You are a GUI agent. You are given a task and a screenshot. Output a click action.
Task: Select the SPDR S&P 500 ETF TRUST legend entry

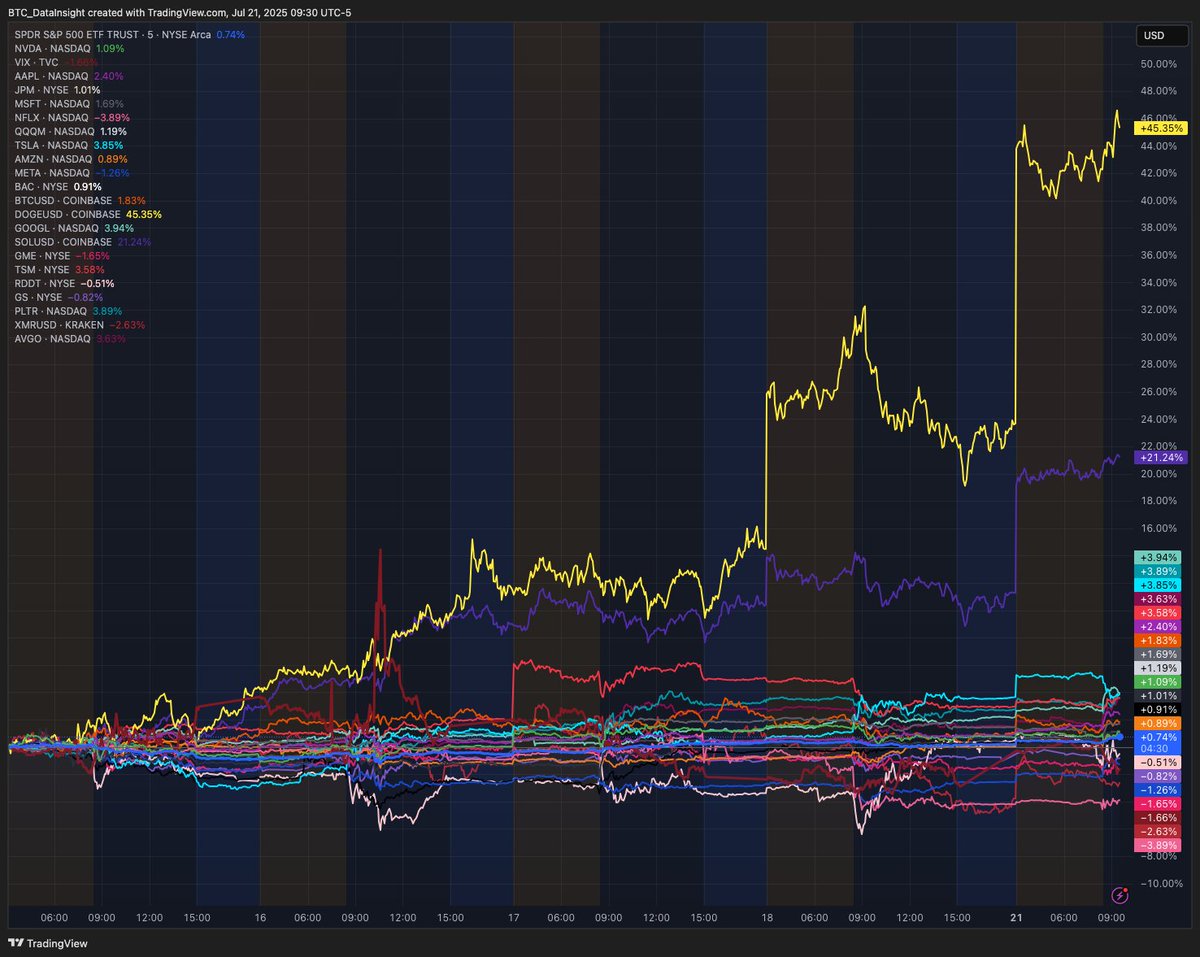pos(130,34)
